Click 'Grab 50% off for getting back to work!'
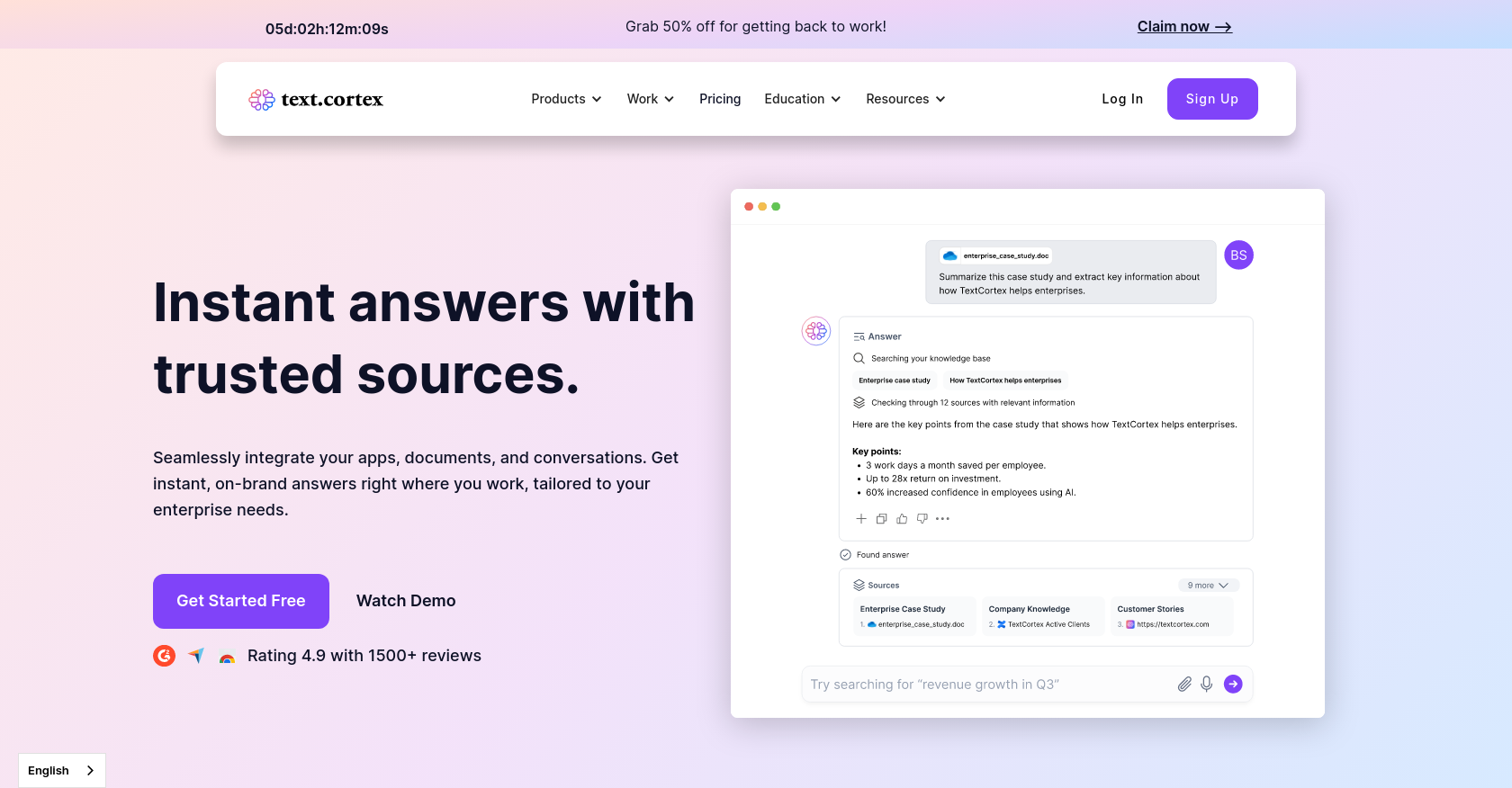Image resolution: width=1512 pixels, height=788 pixels. [x=756, y=27]
